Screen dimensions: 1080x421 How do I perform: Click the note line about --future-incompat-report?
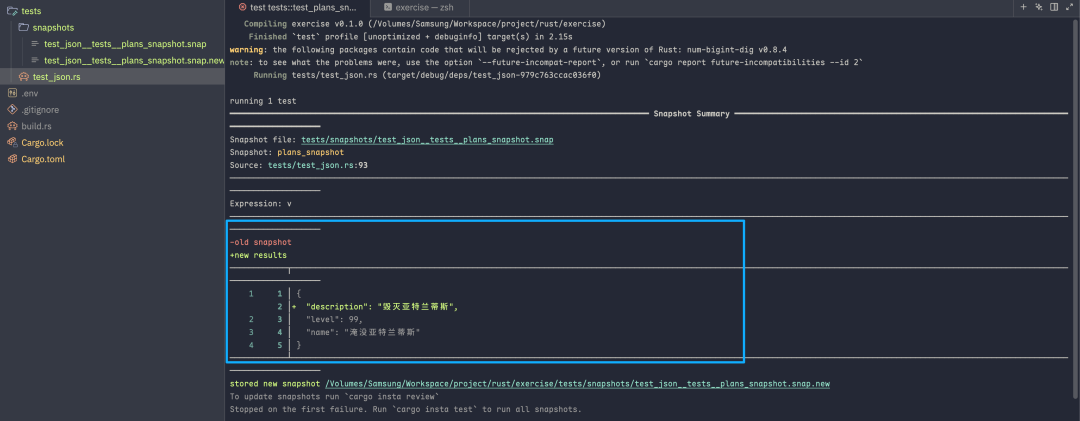click(x=546, y=63)
